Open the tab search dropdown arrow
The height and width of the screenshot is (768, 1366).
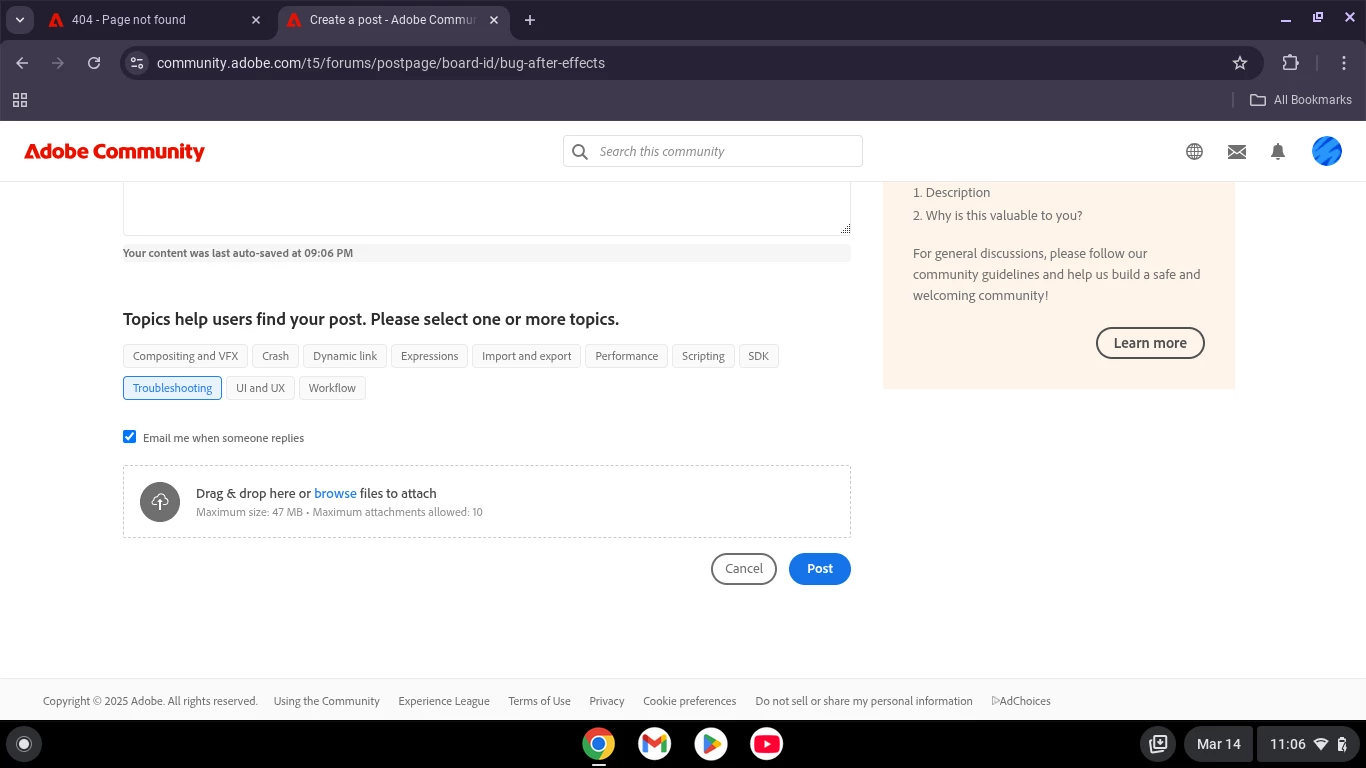click(x=19, y=20)
